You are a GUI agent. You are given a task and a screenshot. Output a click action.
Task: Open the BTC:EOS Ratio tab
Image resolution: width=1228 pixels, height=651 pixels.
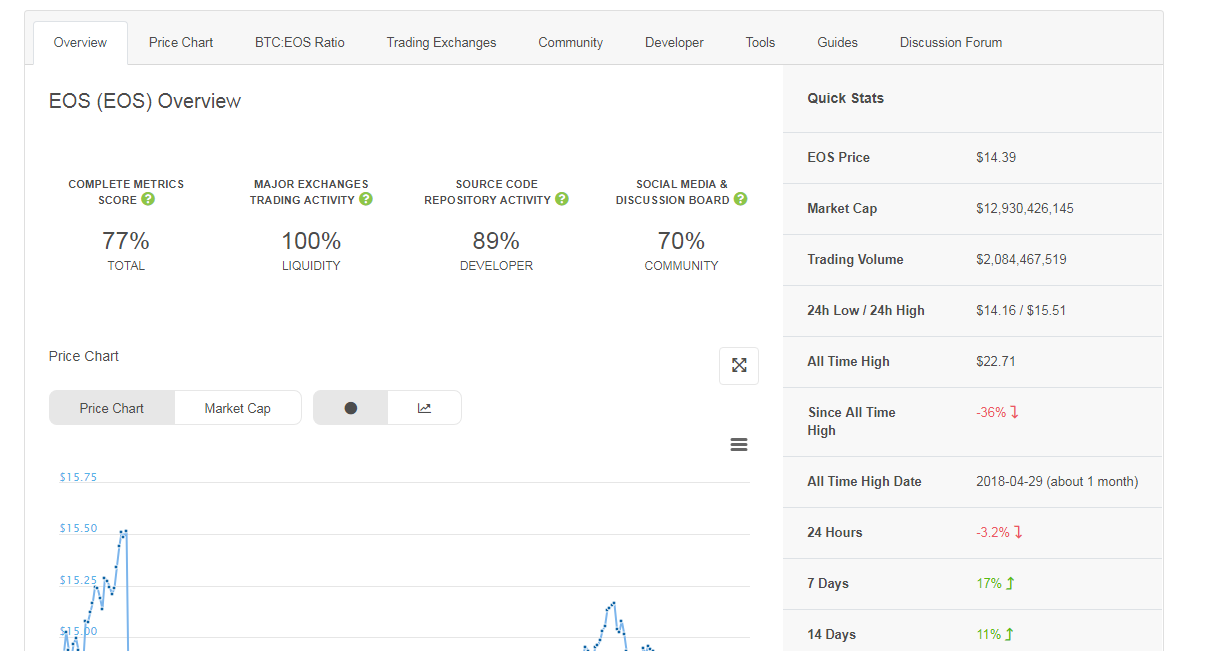(x=300, y=43)
